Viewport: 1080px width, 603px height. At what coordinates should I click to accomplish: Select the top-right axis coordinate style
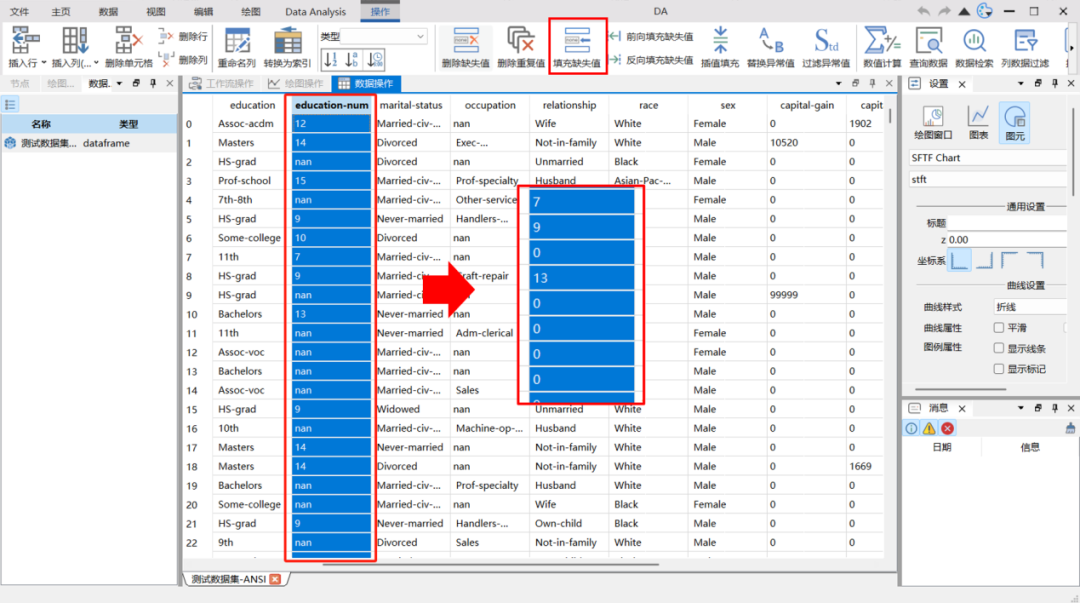(x=1035, y=260)
